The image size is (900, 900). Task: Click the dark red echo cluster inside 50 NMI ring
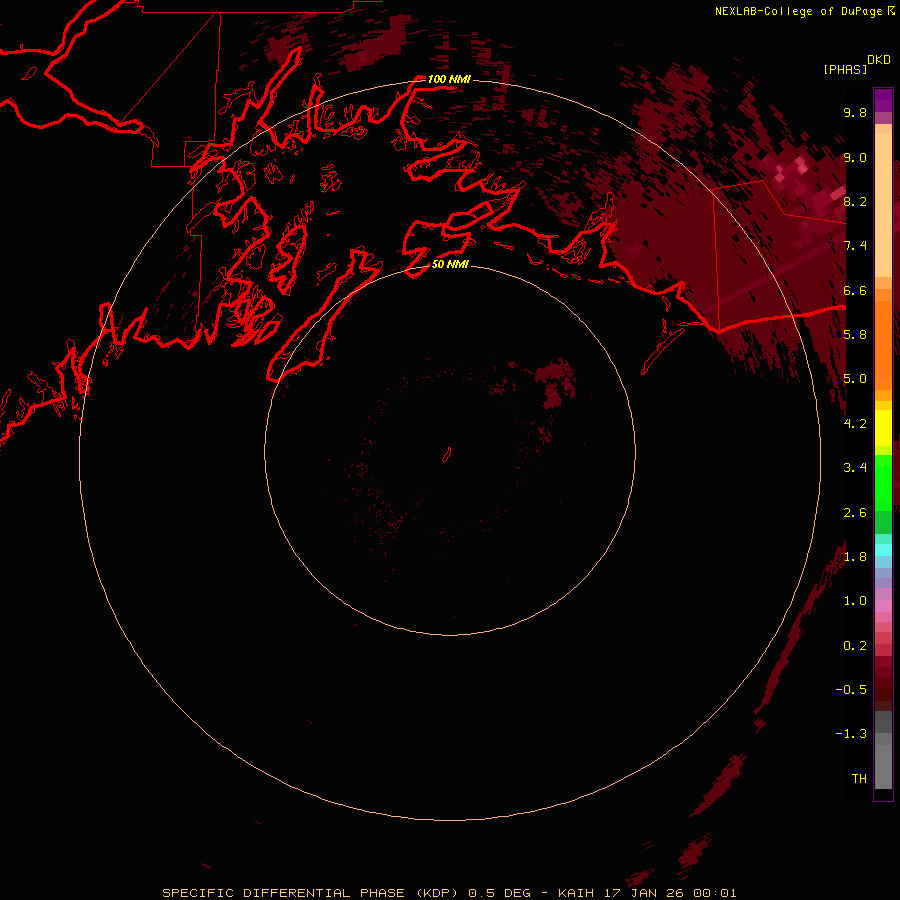[554, 383]
